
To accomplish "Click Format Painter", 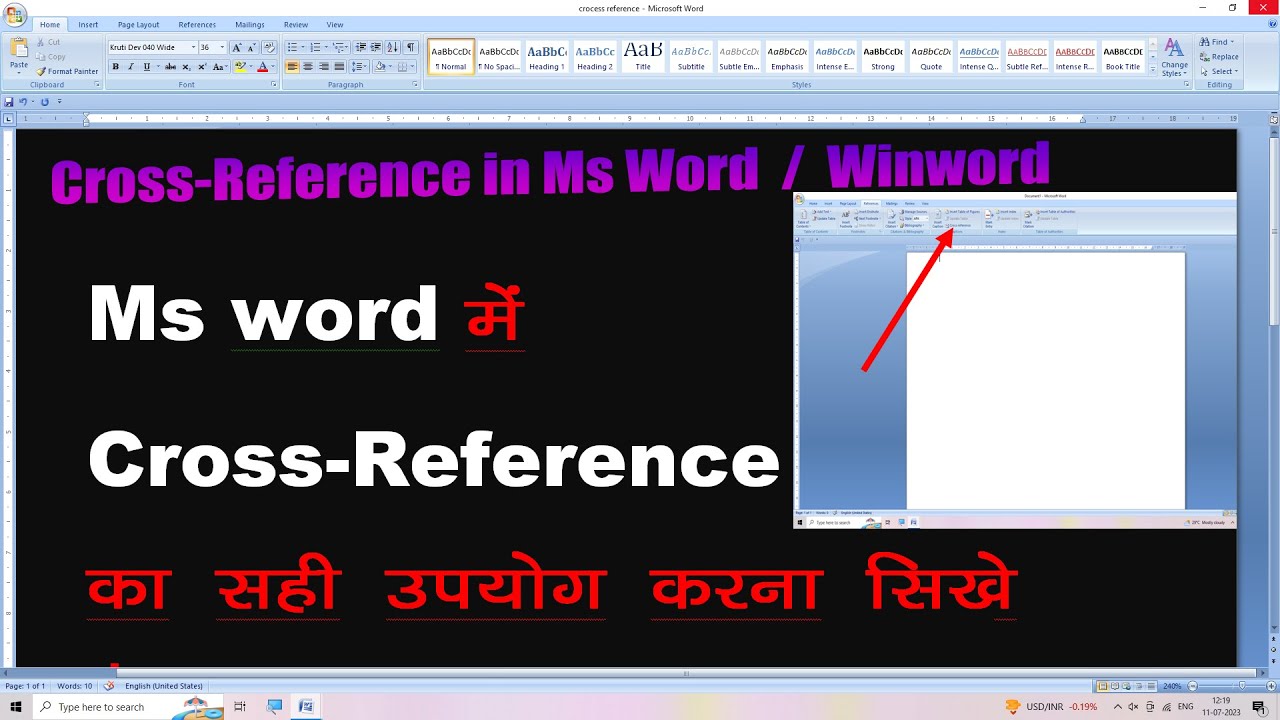I will [67, 71].
